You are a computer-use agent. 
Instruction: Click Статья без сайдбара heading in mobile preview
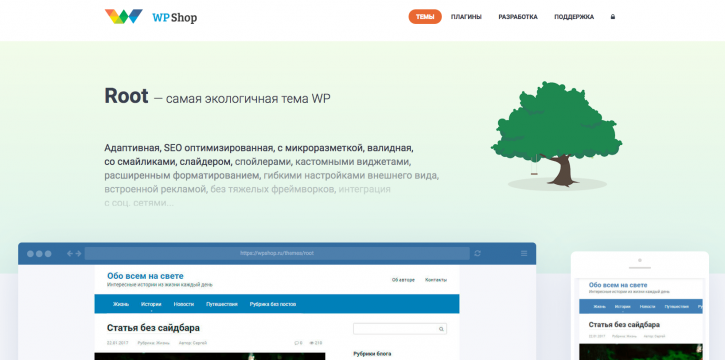coord(624,325)
